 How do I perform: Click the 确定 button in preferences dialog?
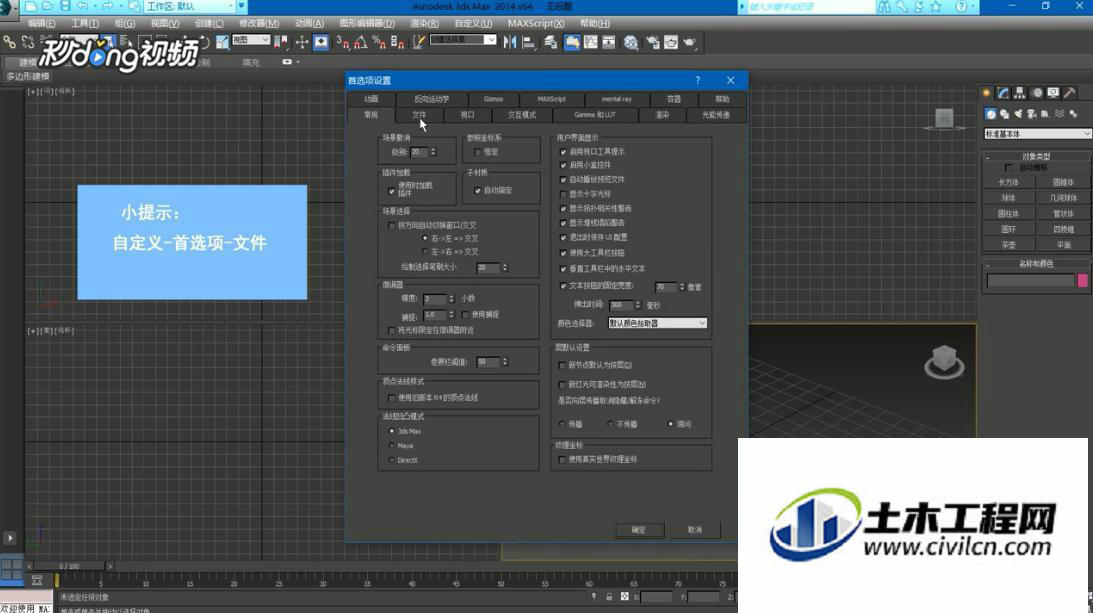tap(639, 530)
